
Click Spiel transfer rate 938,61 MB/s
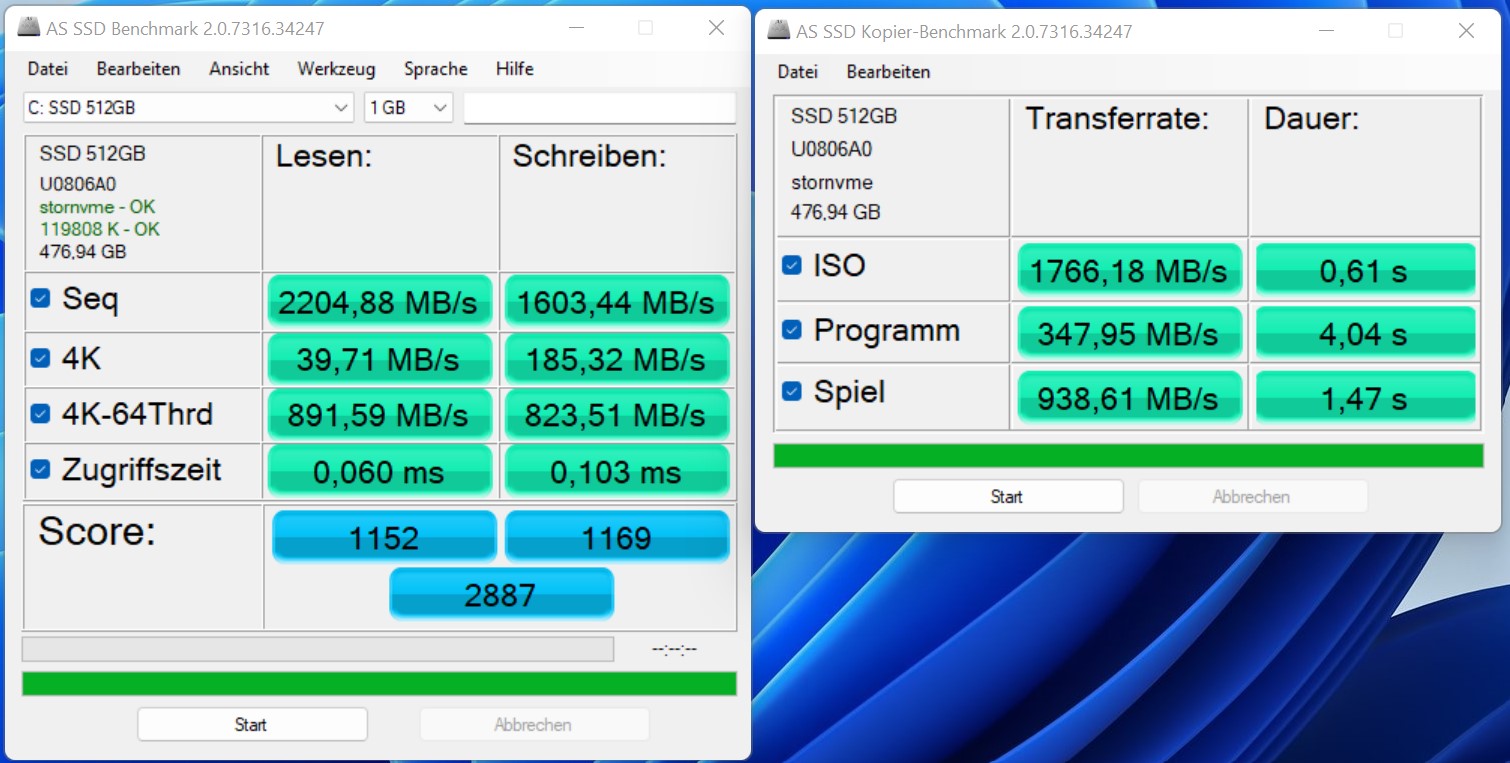[x=1129, y=397]
